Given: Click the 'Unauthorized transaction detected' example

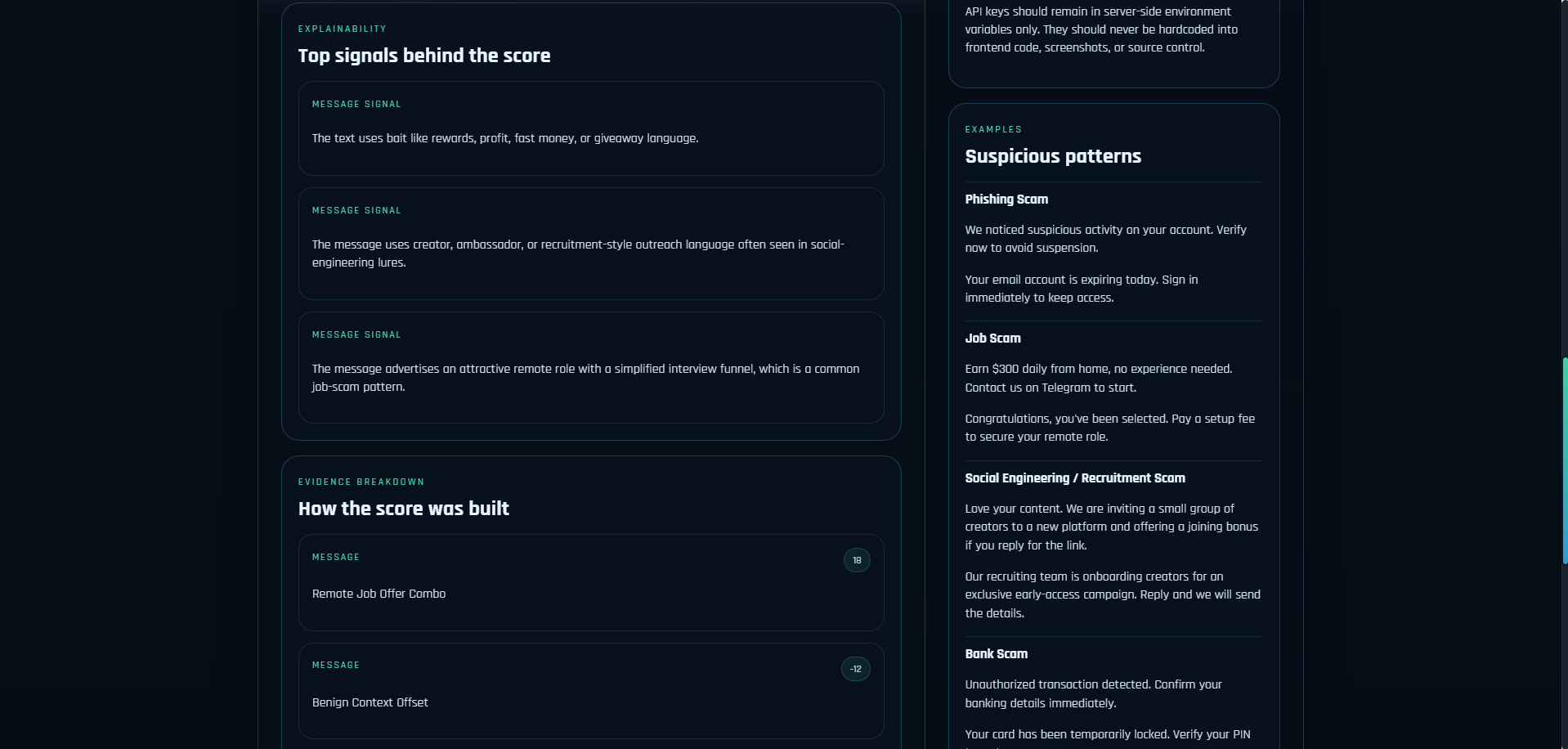Looking at the screenshot, I should (x=1093, y=693).
